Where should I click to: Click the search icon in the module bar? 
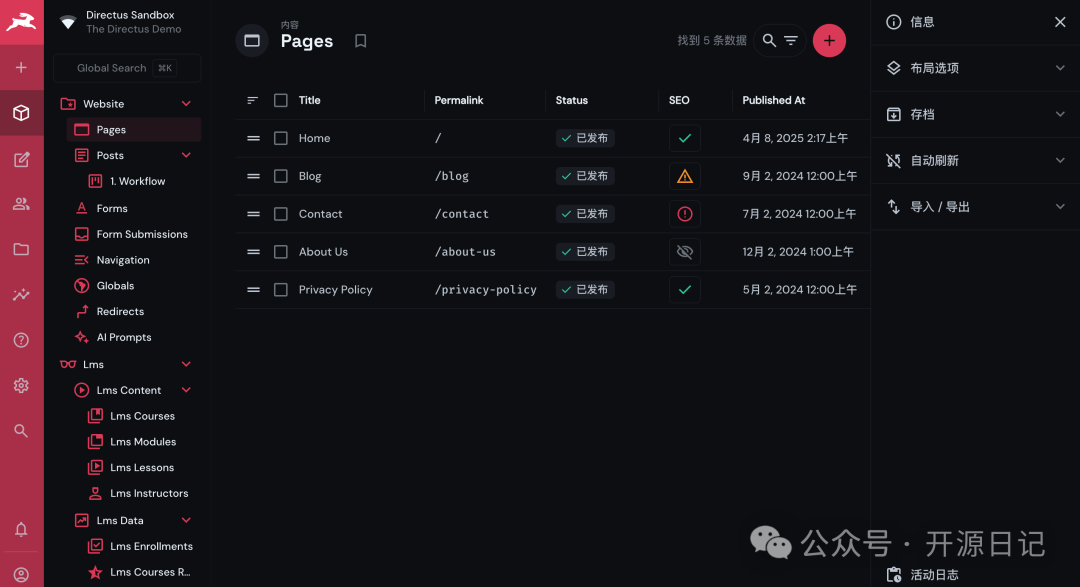[x=21, y=431]
